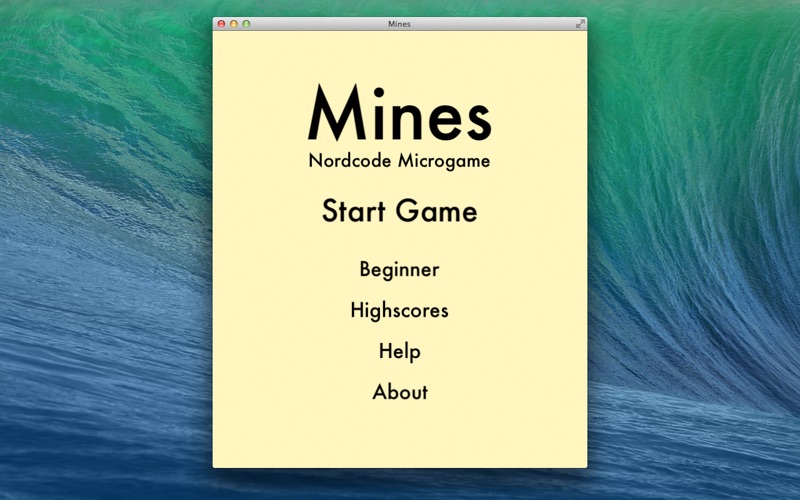Click the Mines window title bar text
The height and width of the screenshot is (500, 800).
[399, 24]
